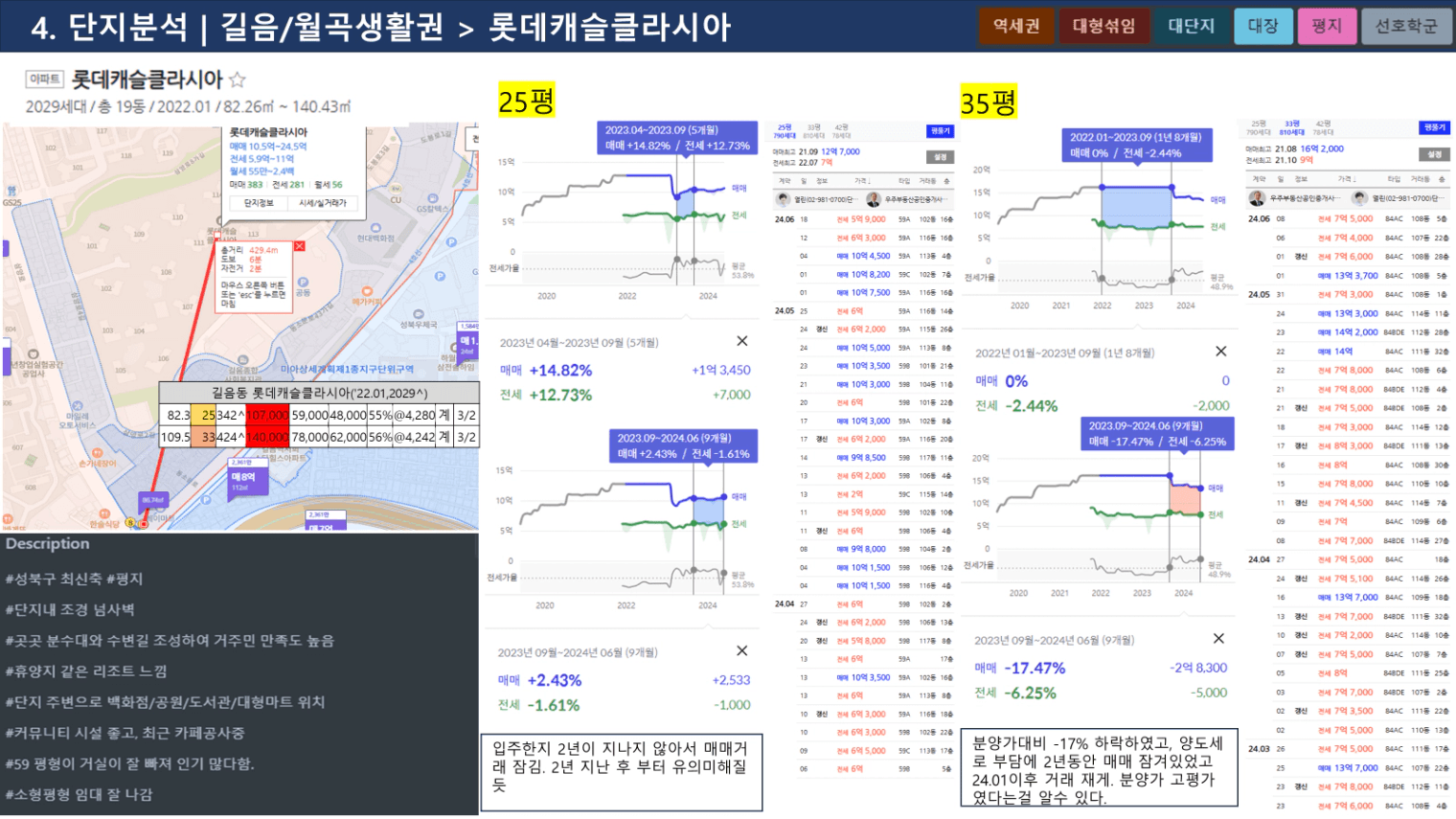
Task: Click 평풀기 in the 12억 7,000 list
Action: [x=941, y=131]
